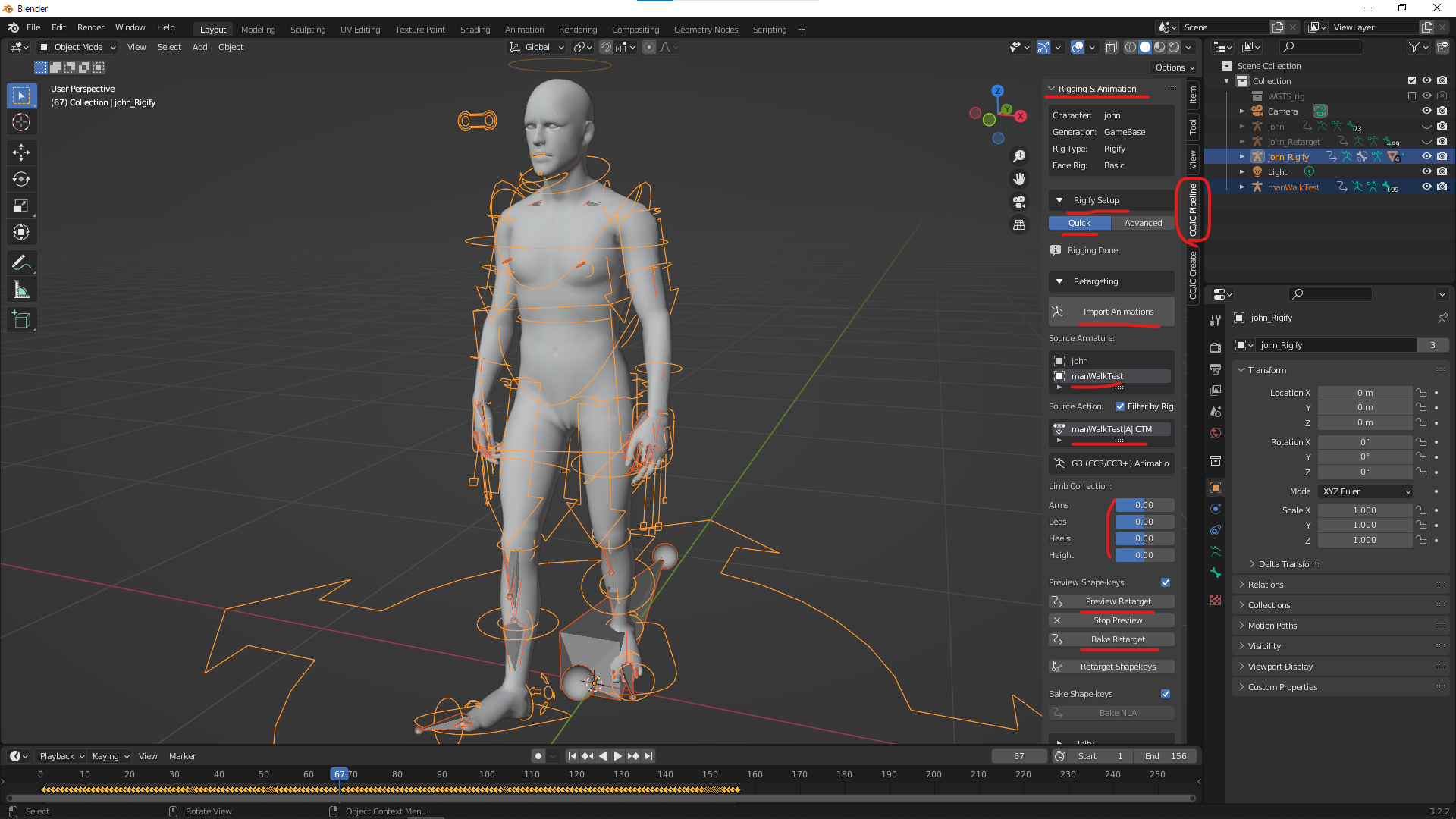
Task: Expand the Delta Transform panel
Action: [1288, 564]
